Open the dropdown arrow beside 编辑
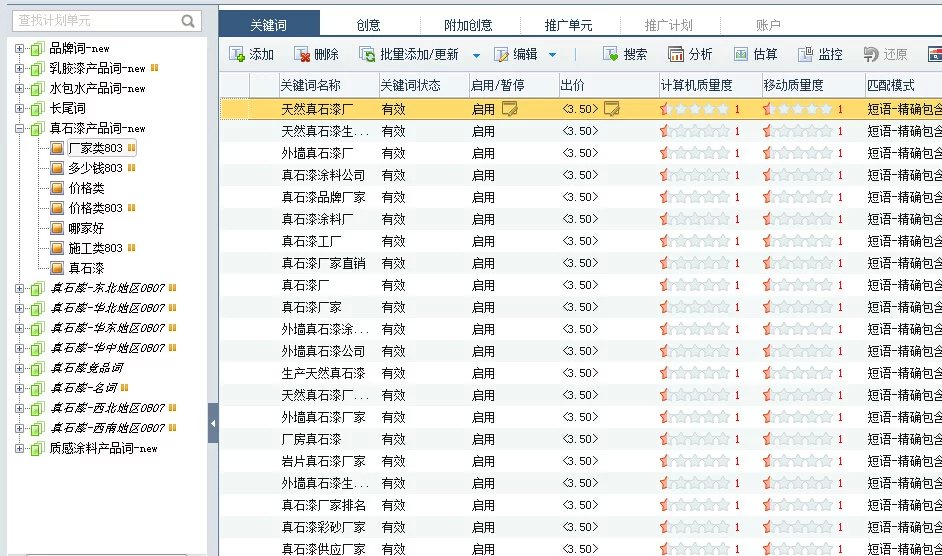Screen dimensions: 942x556 [553, 55]
